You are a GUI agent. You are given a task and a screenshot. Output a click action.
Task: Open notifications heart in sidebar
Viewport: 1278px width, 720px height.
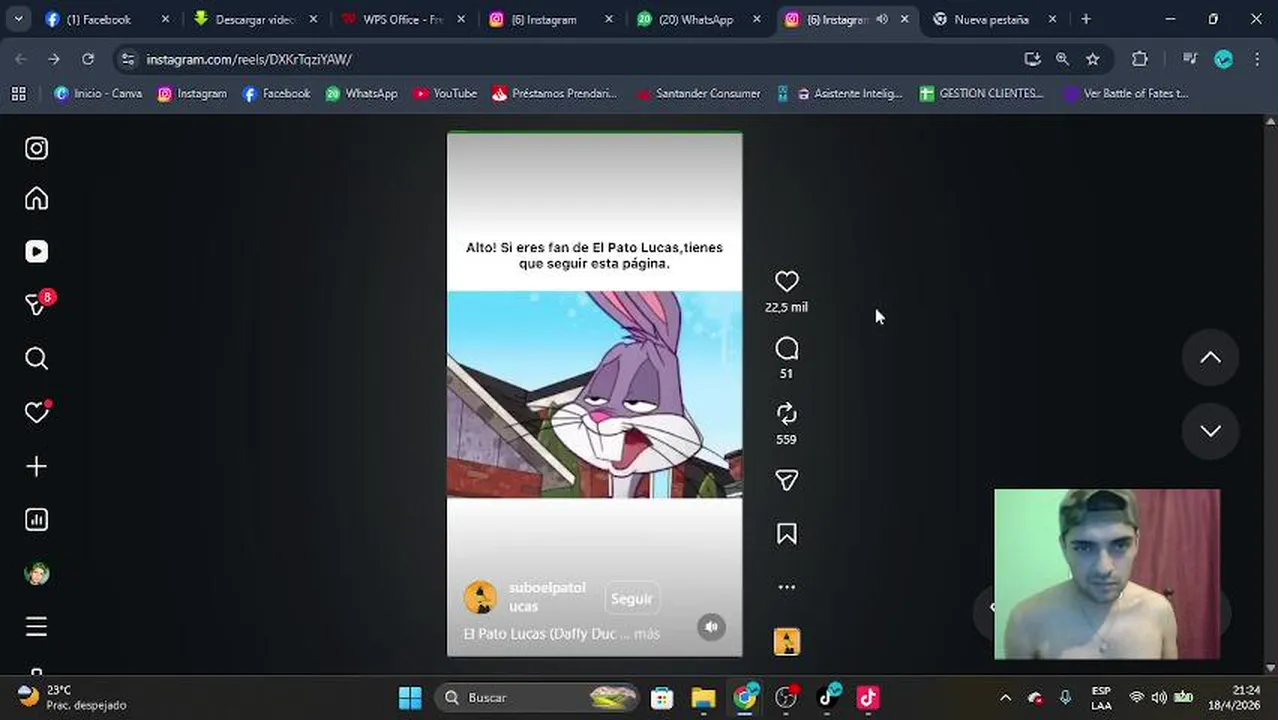point(36,412)
